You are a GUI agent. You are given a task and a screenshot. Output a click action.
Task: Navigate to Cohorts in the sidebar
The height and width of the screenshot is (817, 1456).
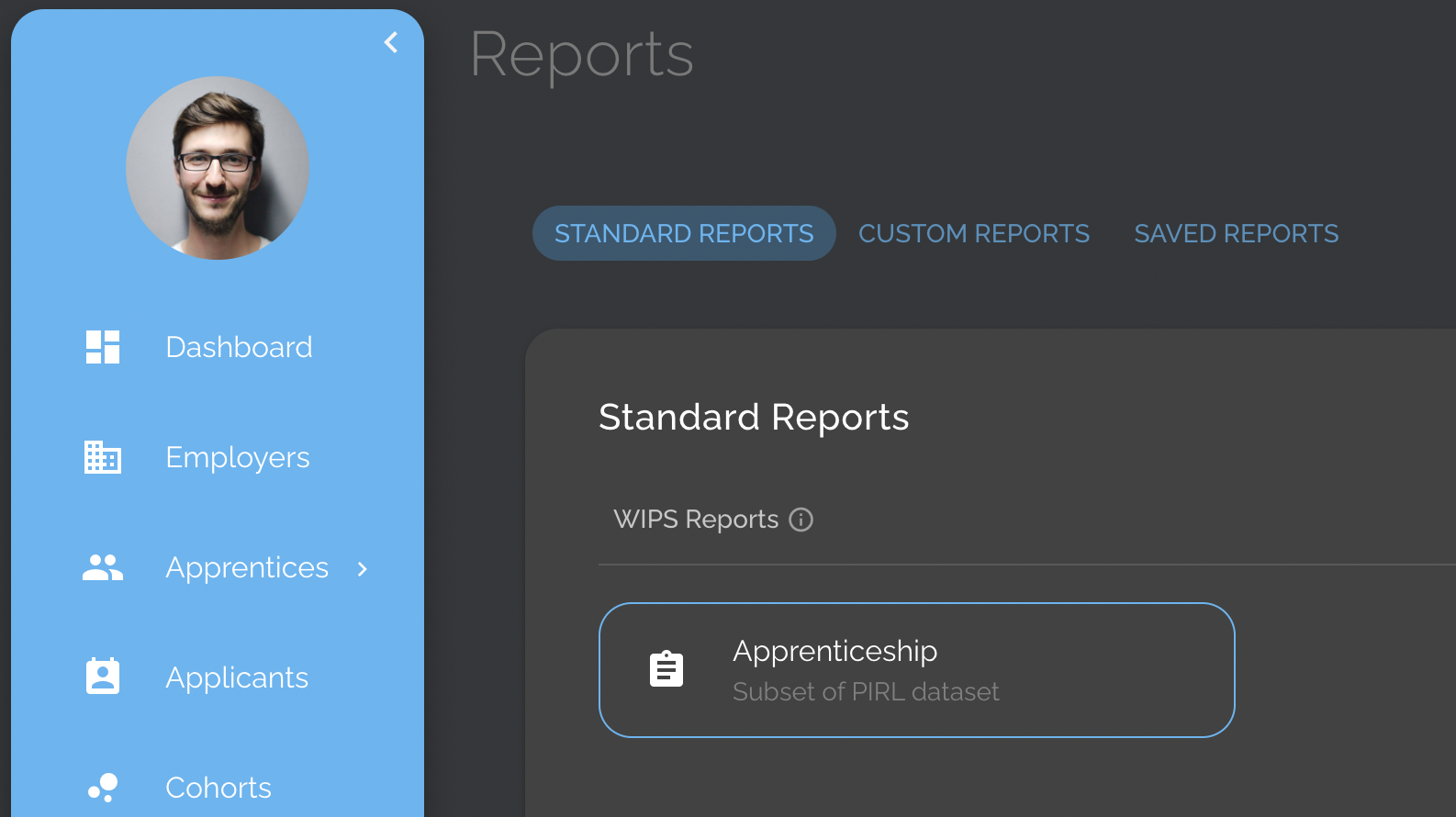218,788
